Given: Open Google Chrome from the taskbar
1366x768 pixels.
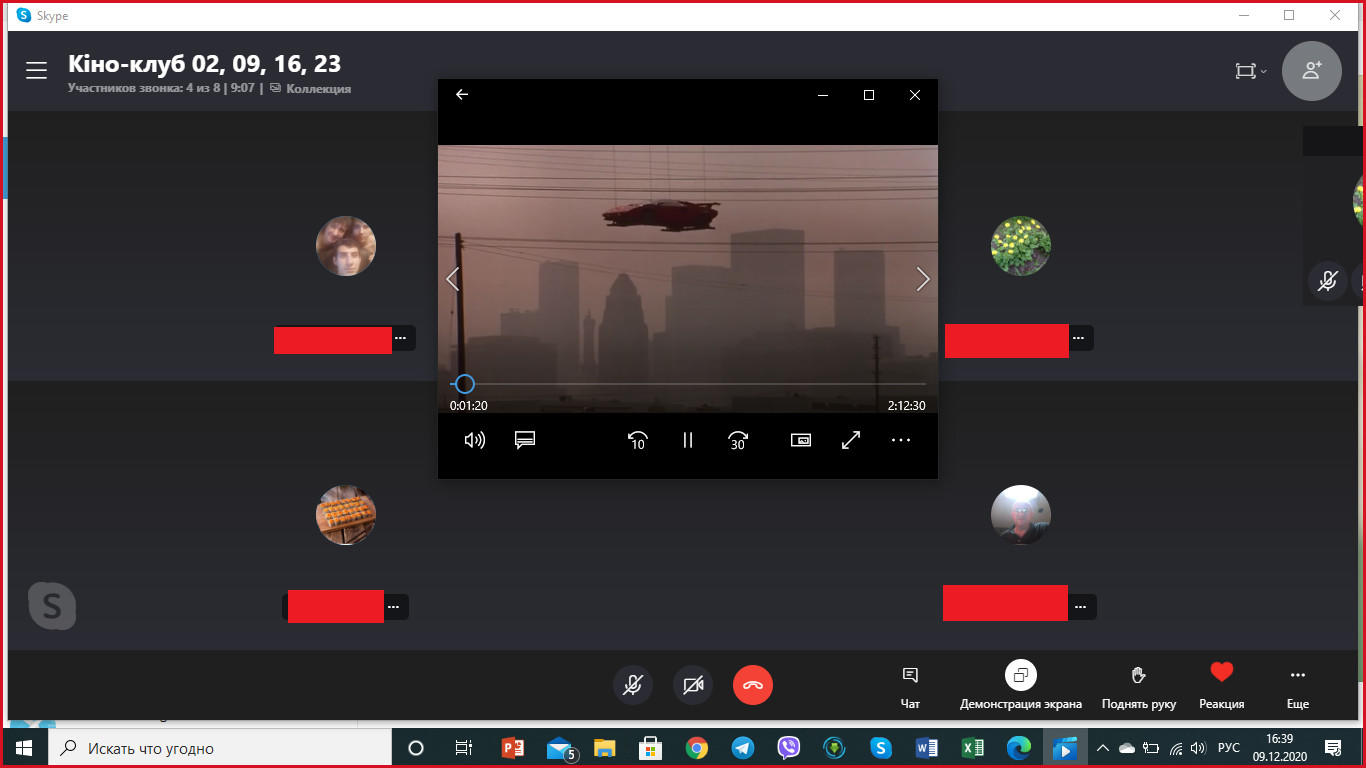Looking at the screenshot, I should pos(697,748).
